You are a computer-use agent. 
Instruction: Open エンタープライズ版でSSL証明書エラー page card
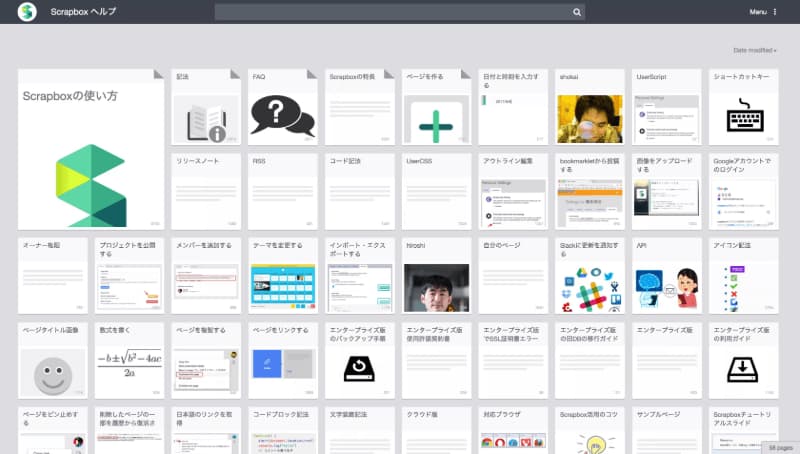coord(513,360)
